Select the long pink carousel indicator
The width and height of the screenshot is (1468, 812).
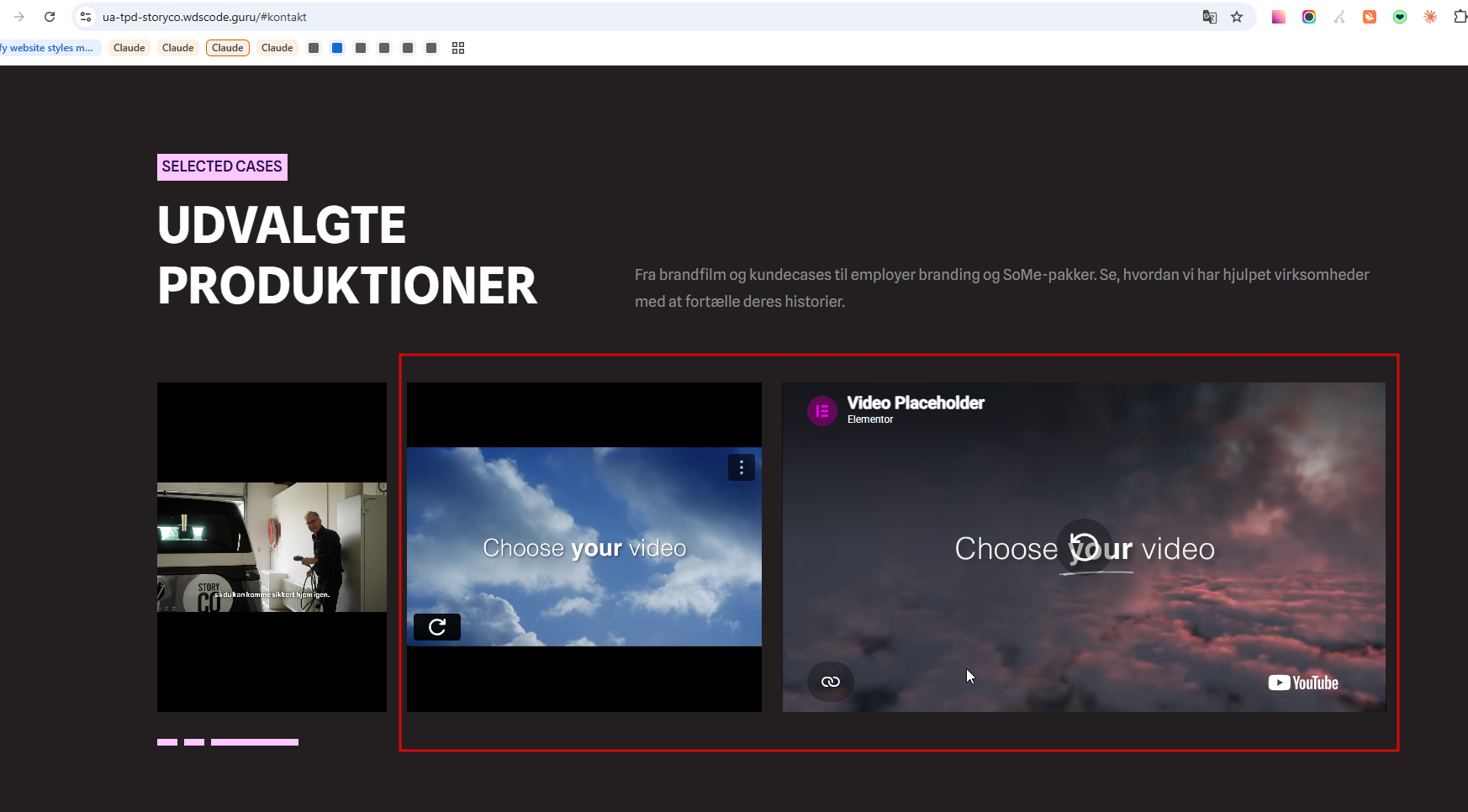[x=255, y=742]
